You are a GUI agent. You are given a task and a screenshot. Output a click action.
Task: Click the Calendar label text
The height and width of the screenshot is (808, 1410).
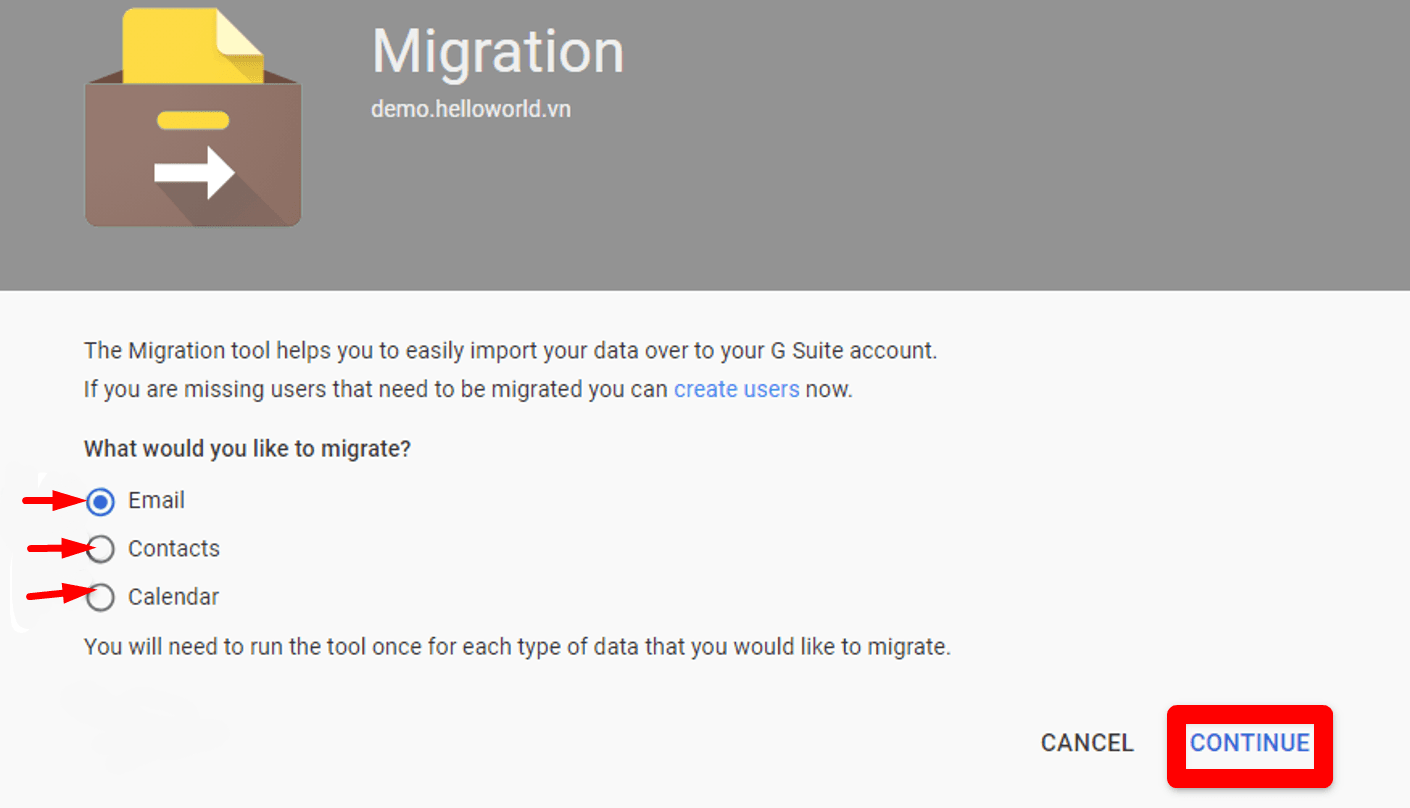(x=173, y=597)
